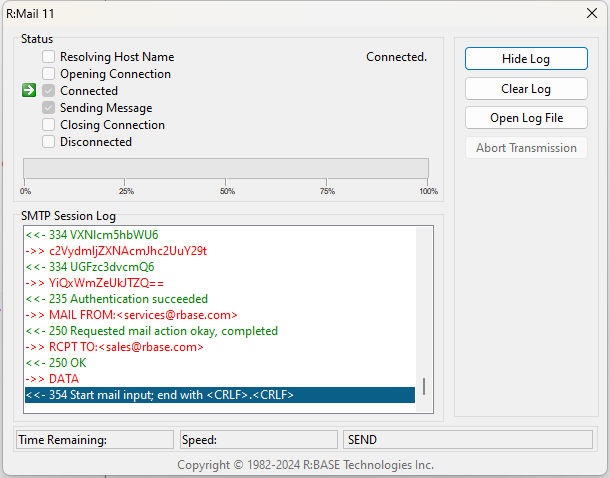Click the SMTP log scrollbar thumb
The height and width of the screenshot is (478, 610).
coord(424,386)
